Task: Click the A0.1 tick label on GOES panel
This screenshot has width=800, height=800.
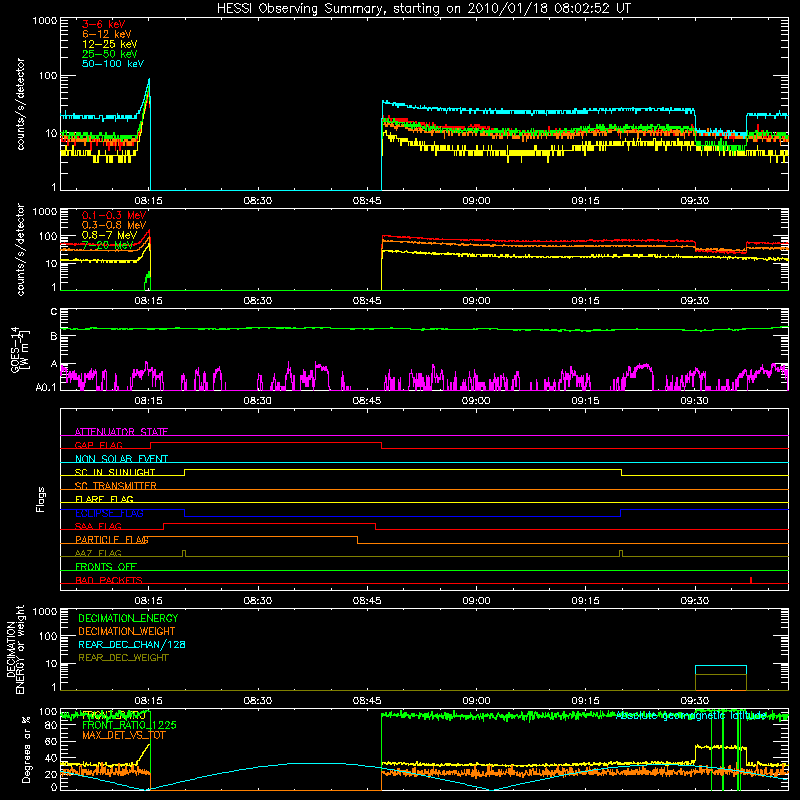Action: click(x=46, y=387)
